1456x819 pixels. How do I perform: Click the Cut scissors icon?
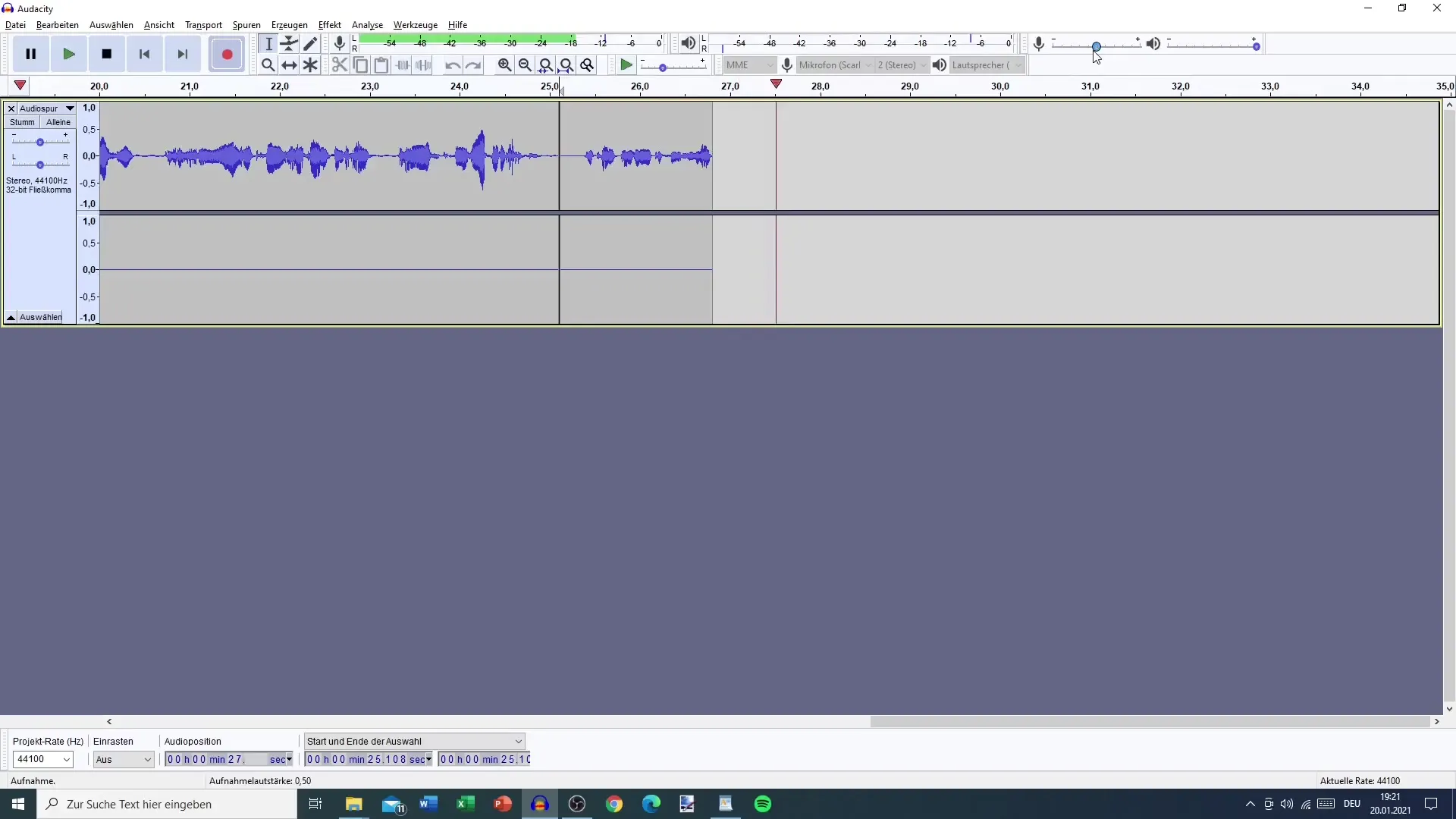click(340, 65)
